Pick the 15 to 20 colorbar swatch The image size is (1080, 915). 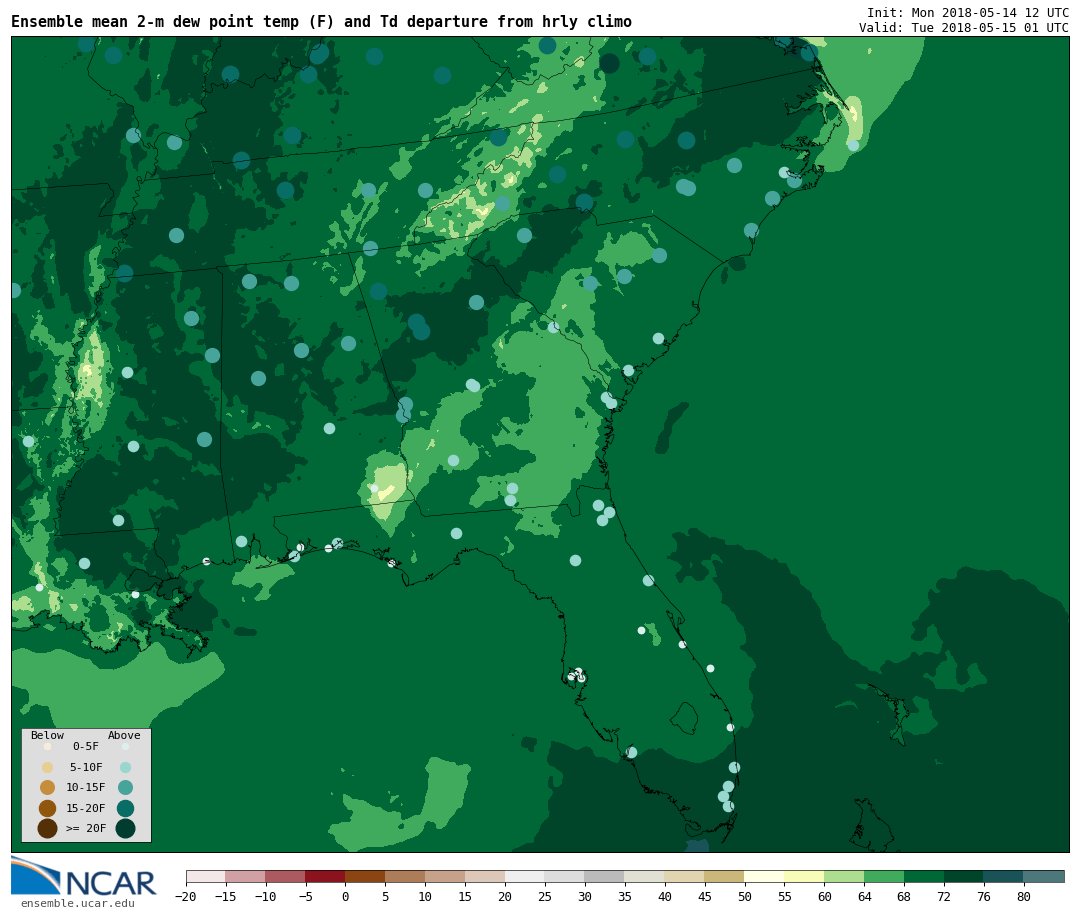click(485, 876)
